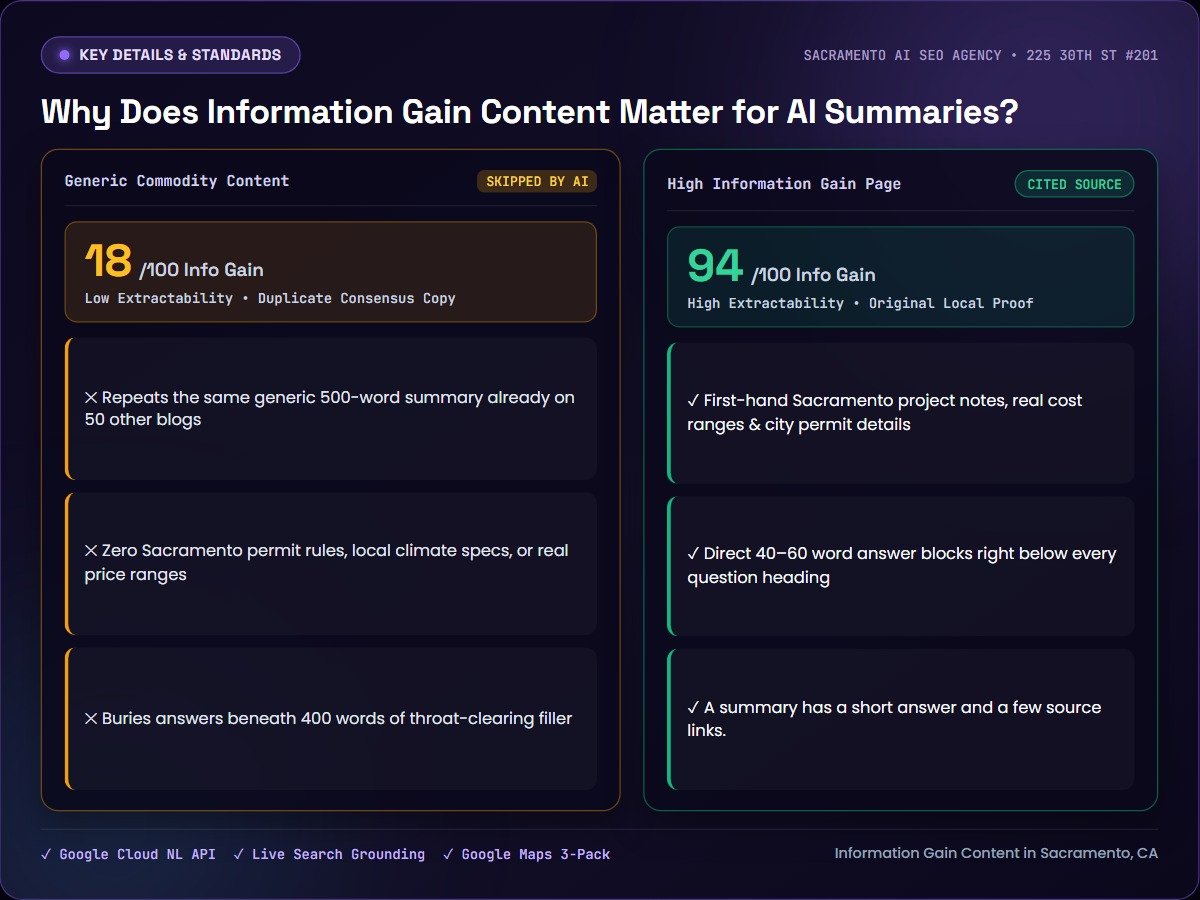Click the Zero Sacramento permit rules card

click(x=331, y=563)
